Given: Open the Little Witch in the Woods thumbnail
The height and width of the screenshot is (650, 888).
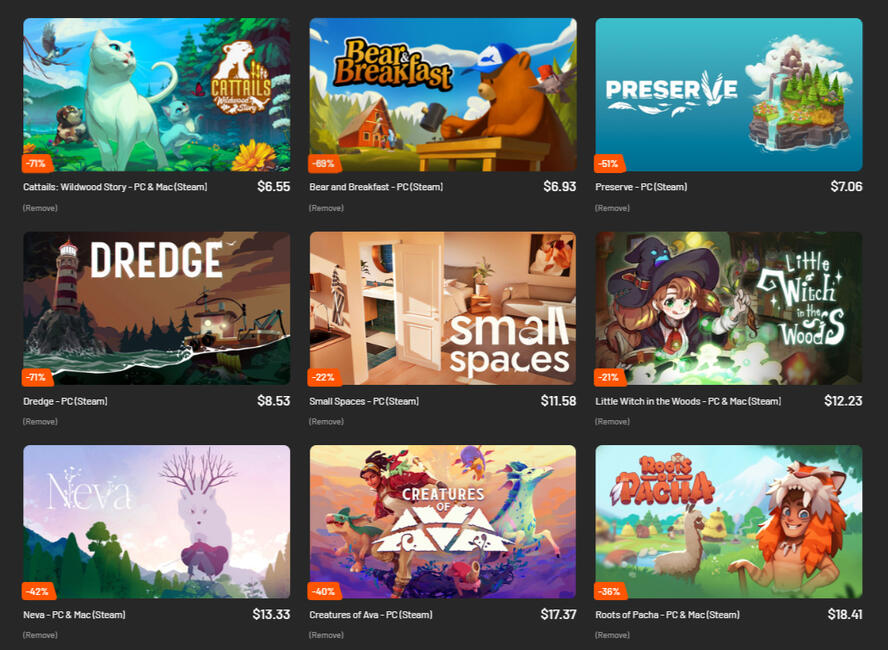Looking at the screenshot, I should point(729,308).
